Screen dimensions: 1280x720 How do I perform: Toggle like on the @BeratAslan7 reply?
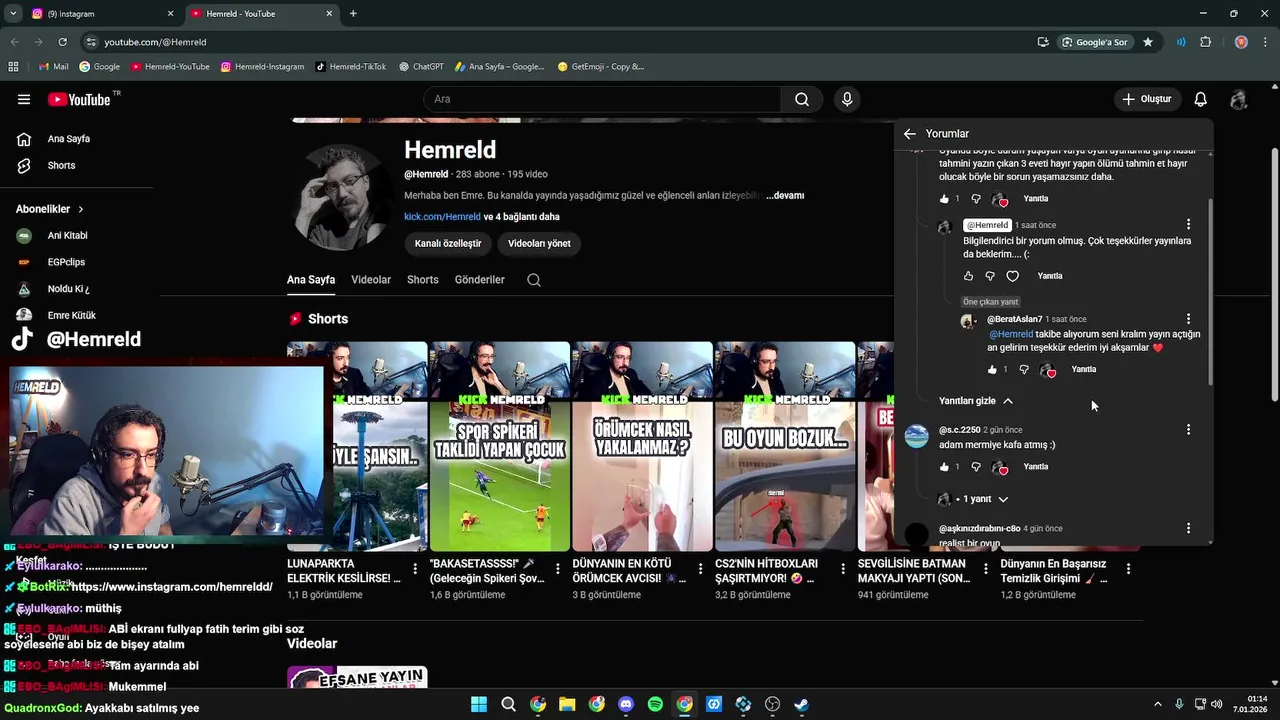pos(992,369)
